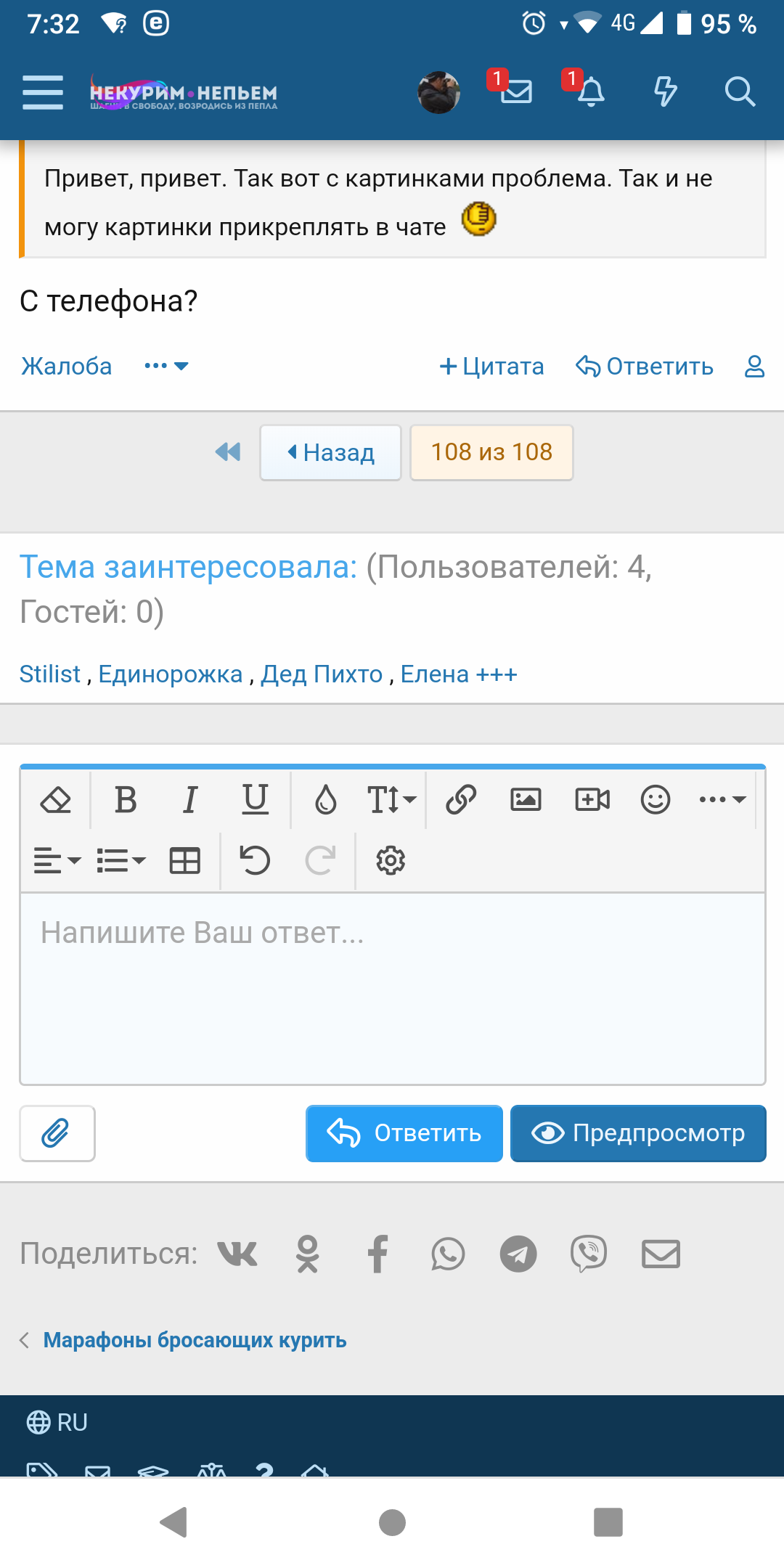Image resolution: width=784 pixels, height=1568 pixels.
Task: Click the reply text input area
Action: [393, 987]
